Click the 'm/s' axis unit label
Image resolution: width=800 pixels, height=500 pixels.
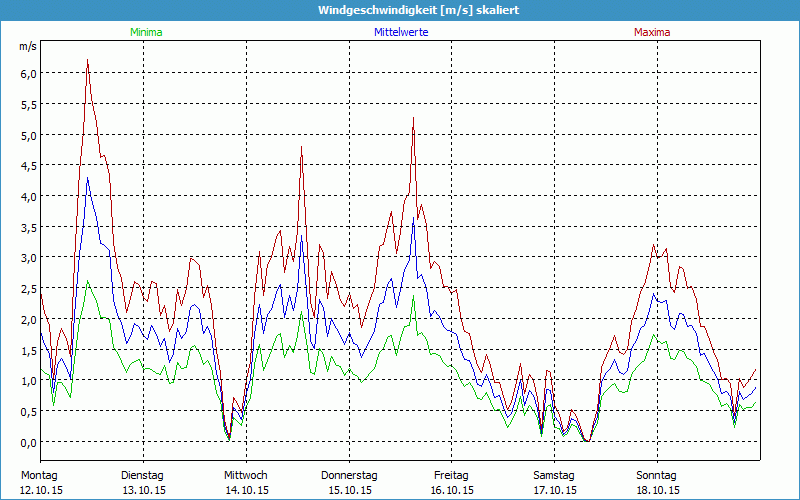(x=28, y=47)
